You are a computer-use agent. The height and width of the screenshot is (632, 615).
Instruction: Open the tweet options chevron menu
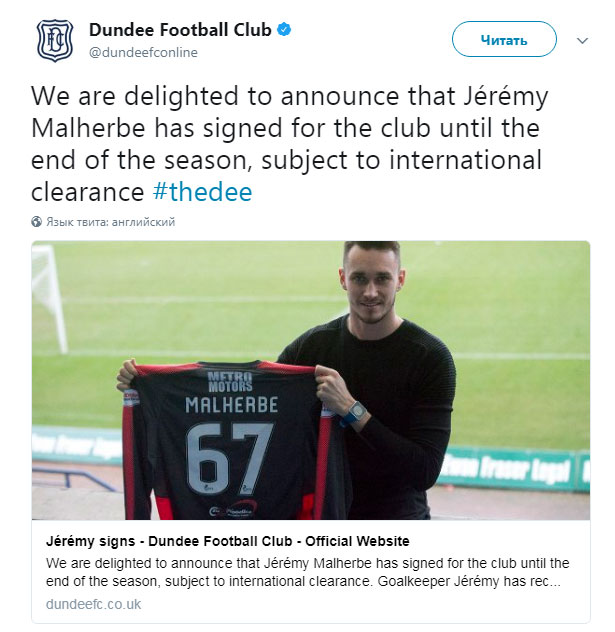coord(582,41)
